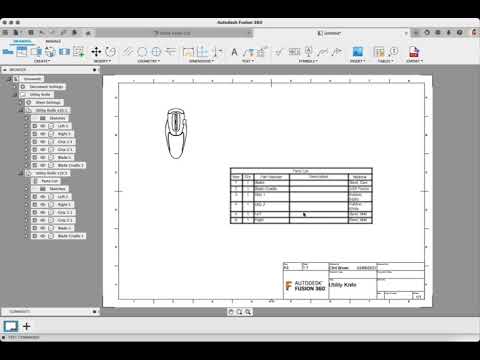Expand the Comments panel
Image resolution: width=480 pixels, height=360 pixels.
click(94, 312)
